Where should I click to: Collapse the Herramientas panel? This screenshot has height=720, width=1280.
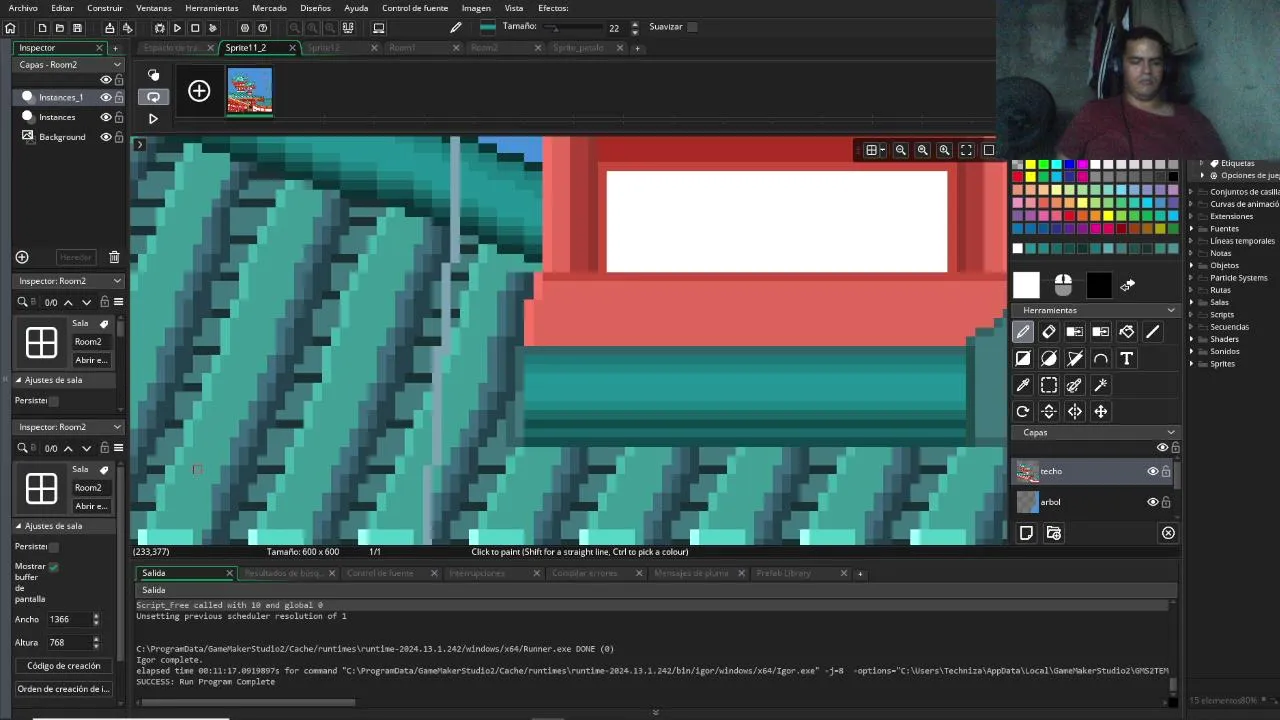tap(1171, 310)
